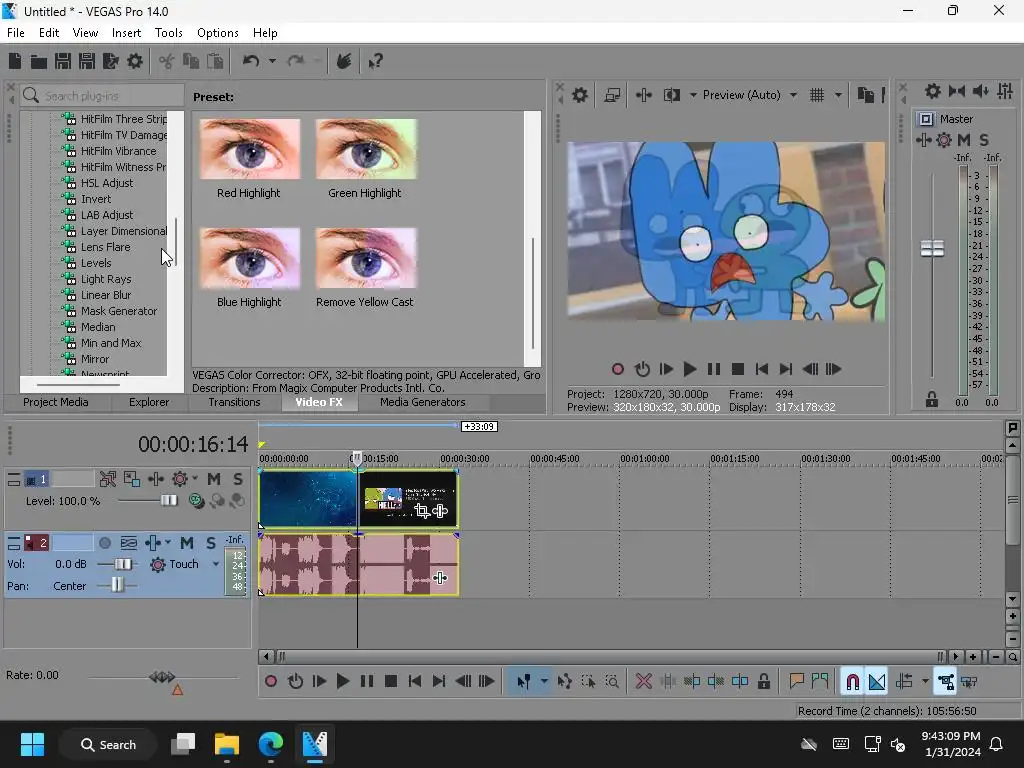Click the Downmix Output icon in the Master panel
The height and width of the screenshot is (768, 1024).
tap(957, 91)
